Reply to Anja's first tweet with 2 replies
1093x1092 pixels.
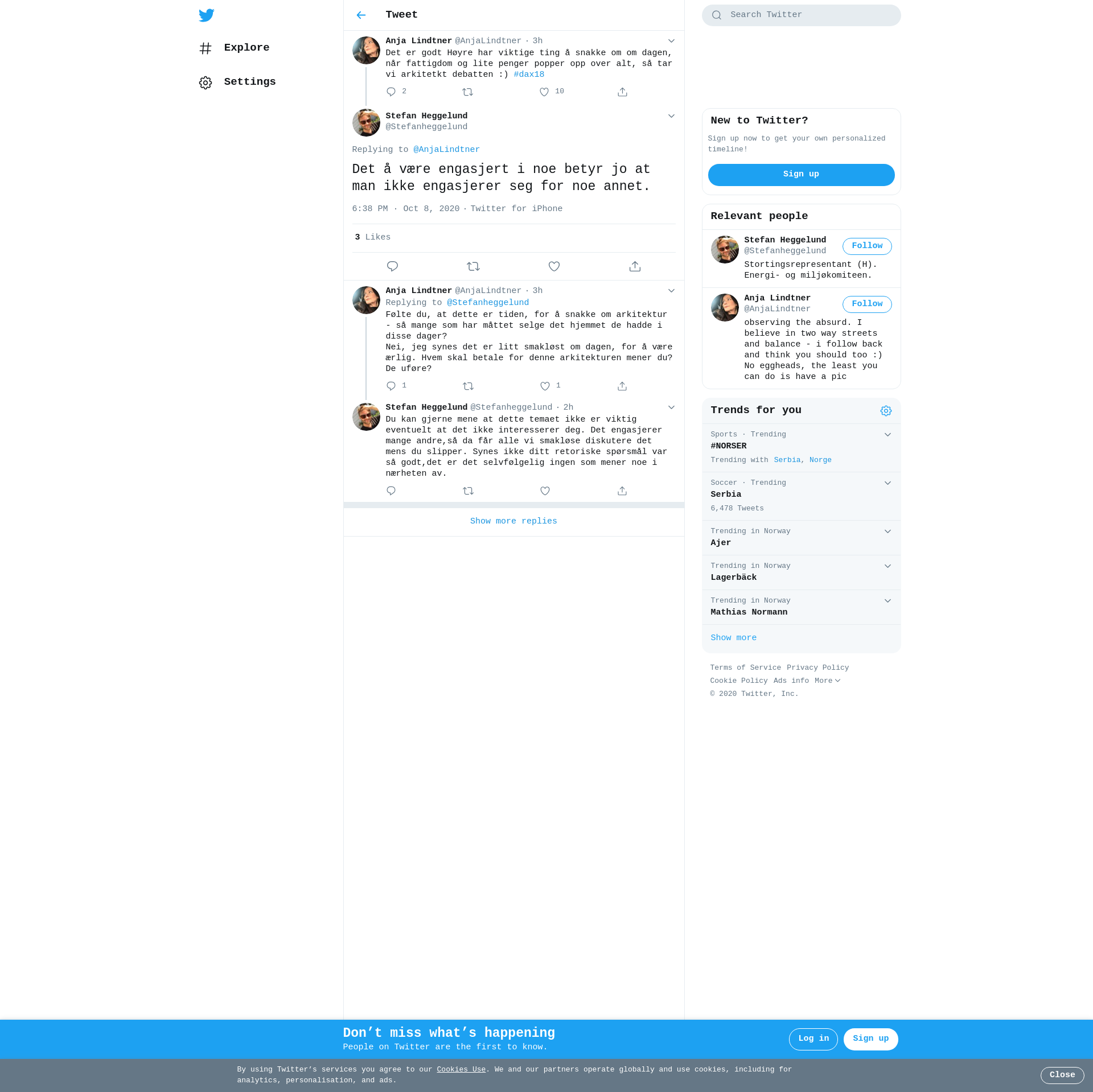coord(391,92)
